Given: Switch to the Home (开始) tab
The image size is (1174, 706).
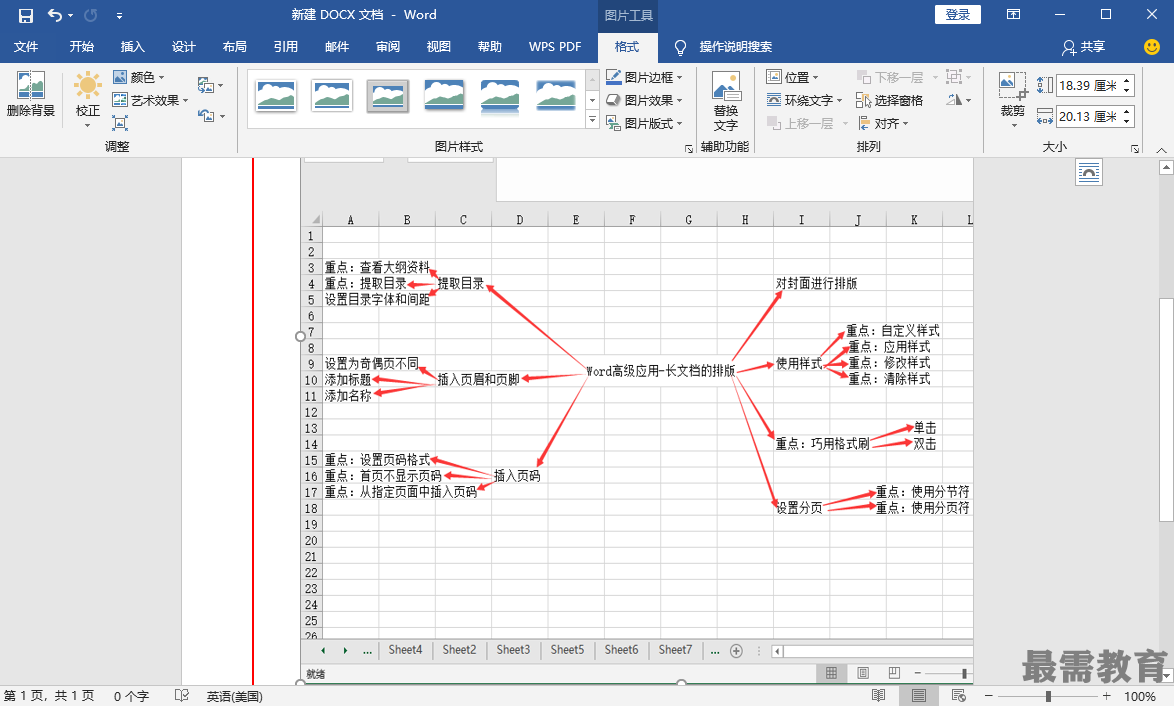Looking at the screenshot, I should [x=82, y=46].
